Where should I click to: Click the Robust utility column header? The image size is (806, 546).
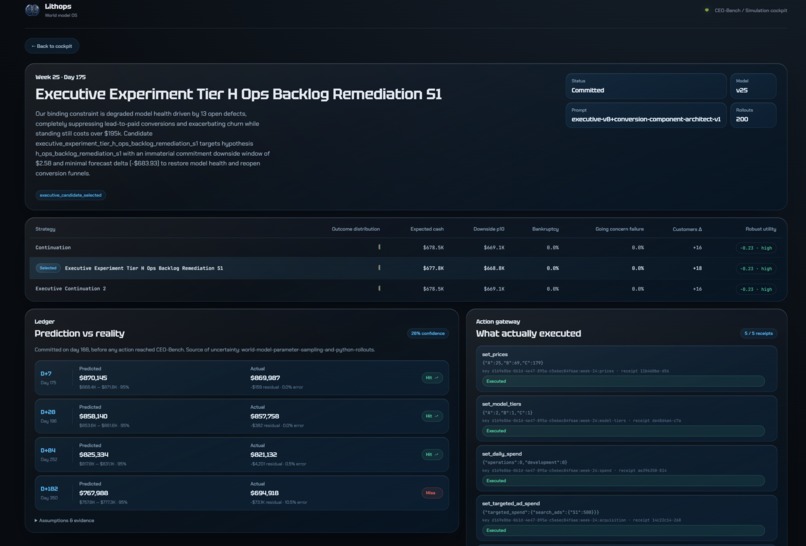click(x=761, y=229)
